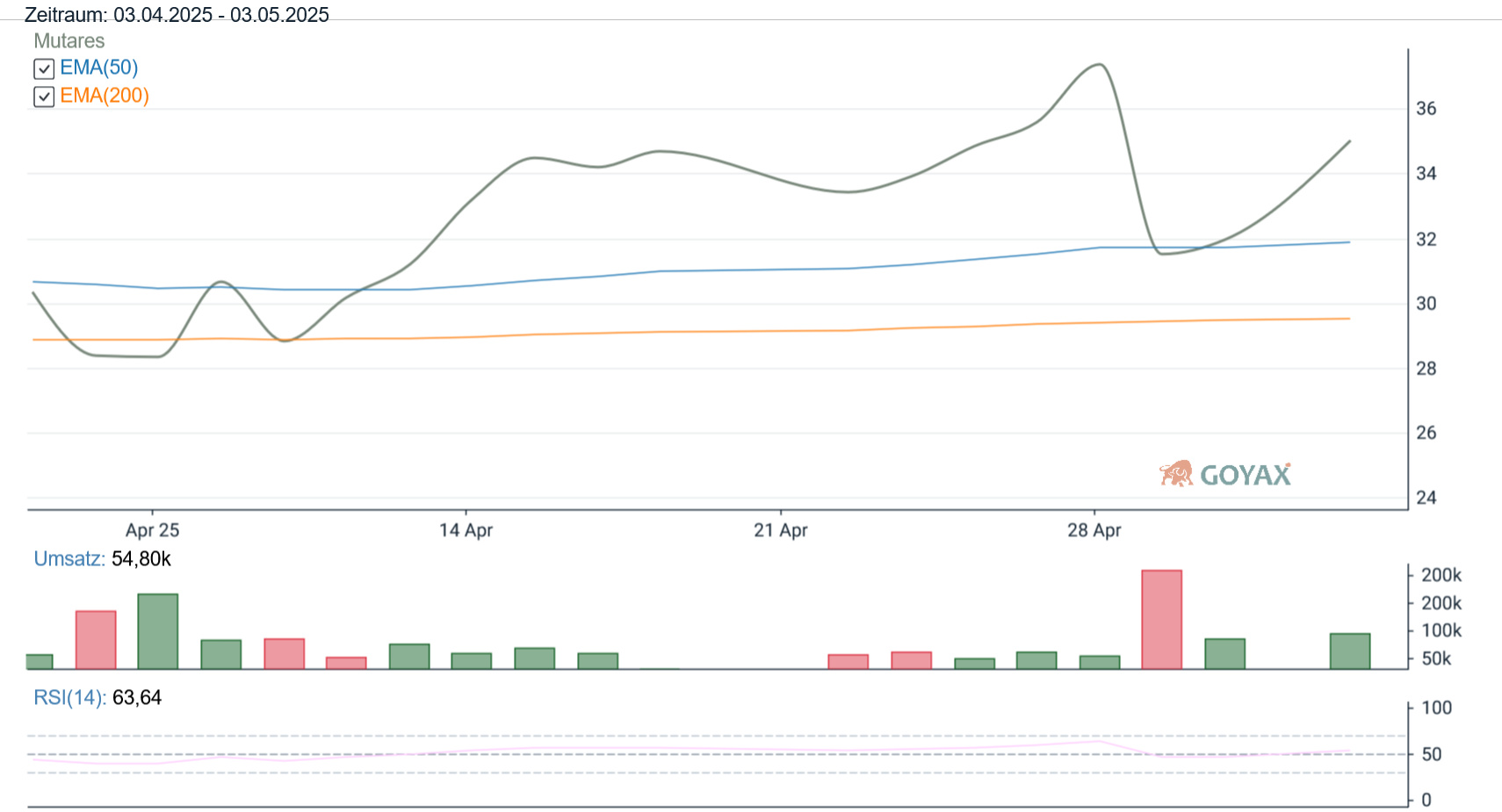Click the price axis label 24
Viewport: 1502px width, 812px height.
1426,498
